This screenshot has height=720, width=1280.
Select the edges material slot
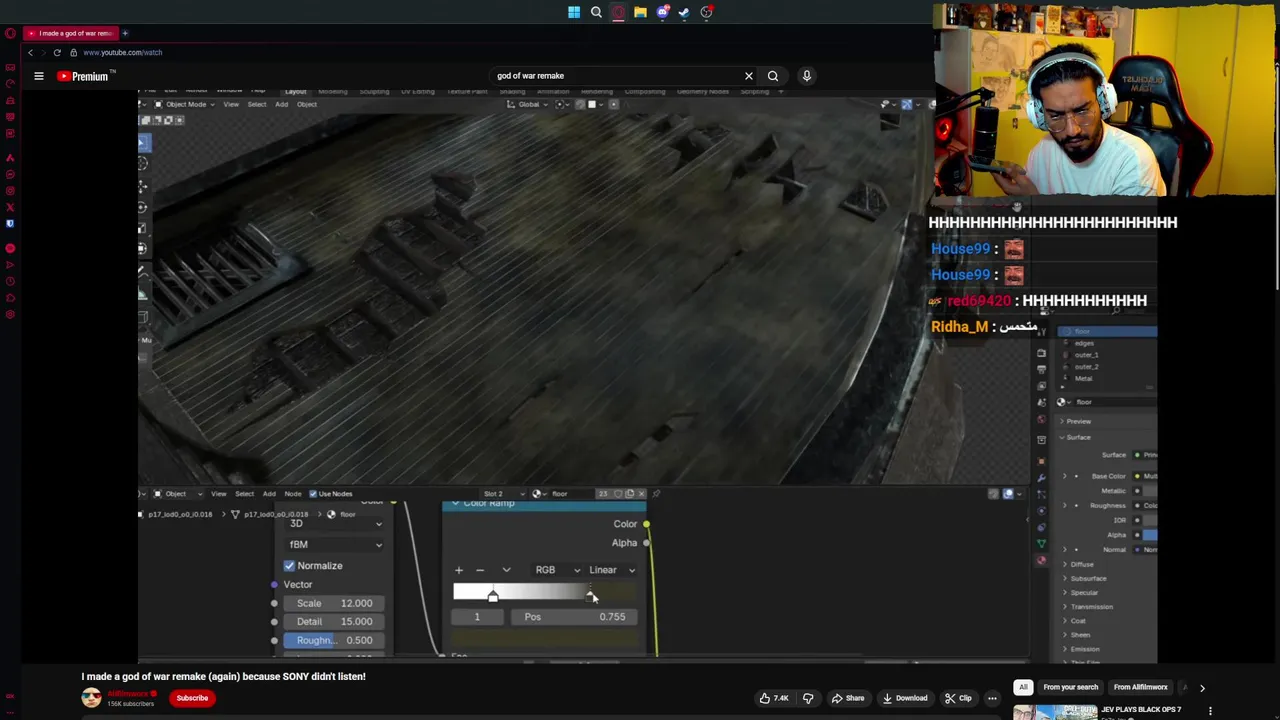(1107, 343)
